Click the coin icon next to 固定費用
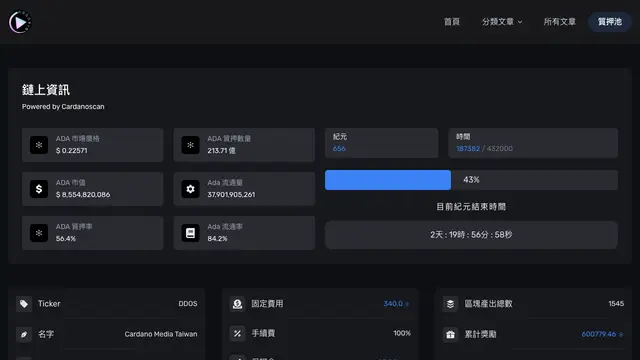Screen dimensions: 640x360 [237, 304]
